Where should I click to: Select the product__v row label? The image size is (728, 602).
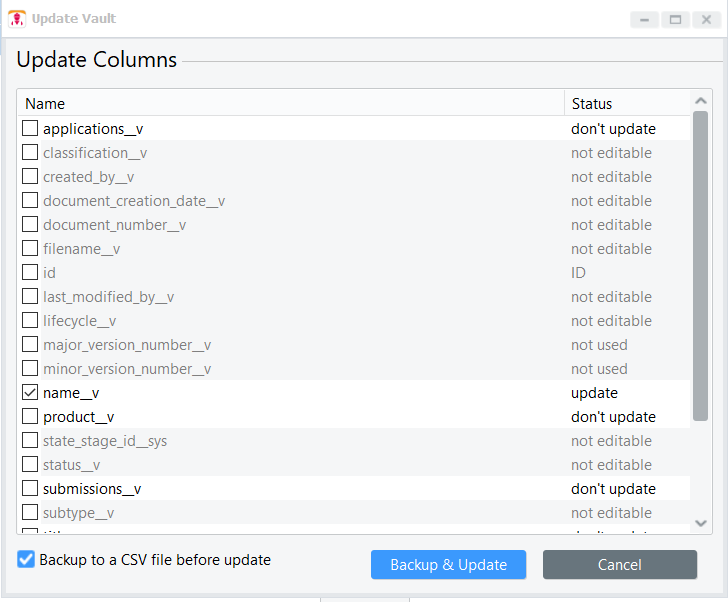click(x=78, y=417)
